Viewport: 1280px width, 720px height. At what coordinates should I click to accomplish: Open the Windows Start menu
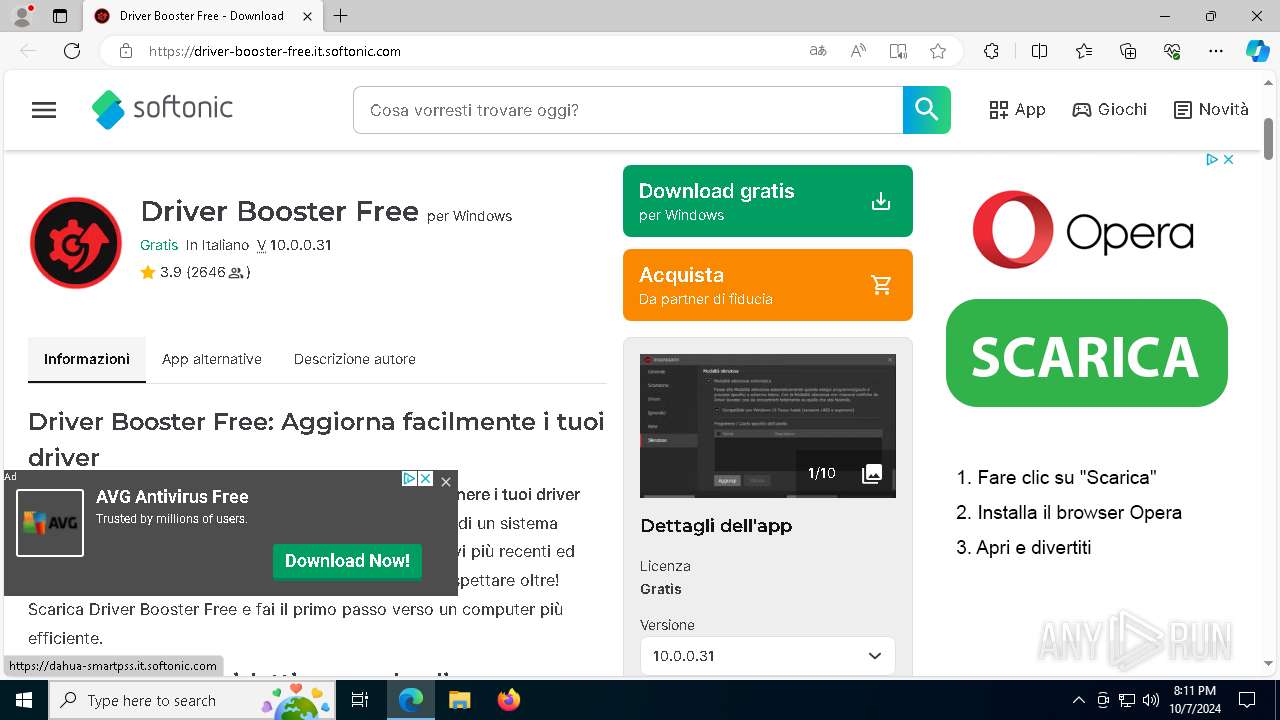point(24,700)
